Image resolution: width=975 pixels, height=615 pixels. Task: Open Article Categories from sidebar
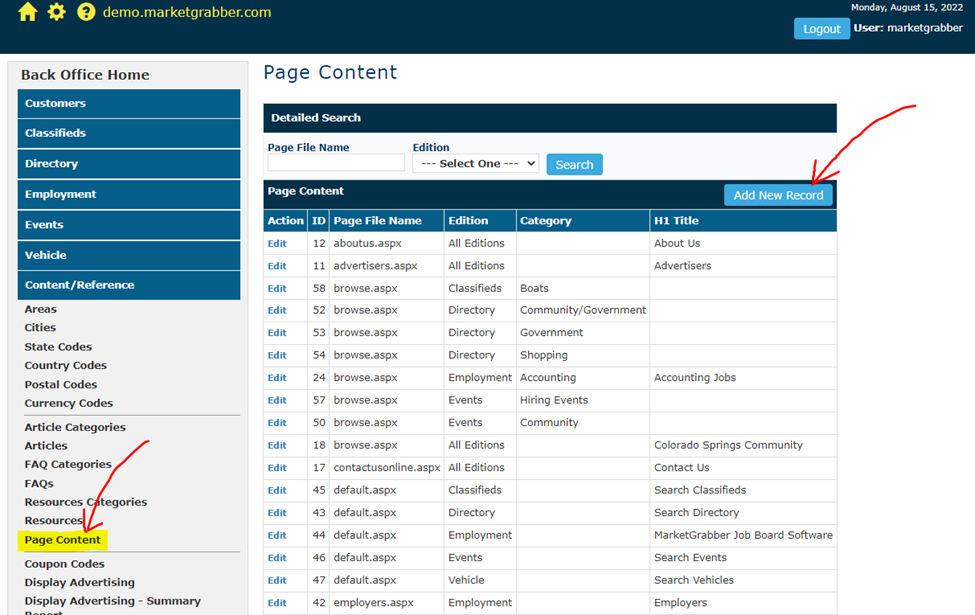click(x=75, y=427)
